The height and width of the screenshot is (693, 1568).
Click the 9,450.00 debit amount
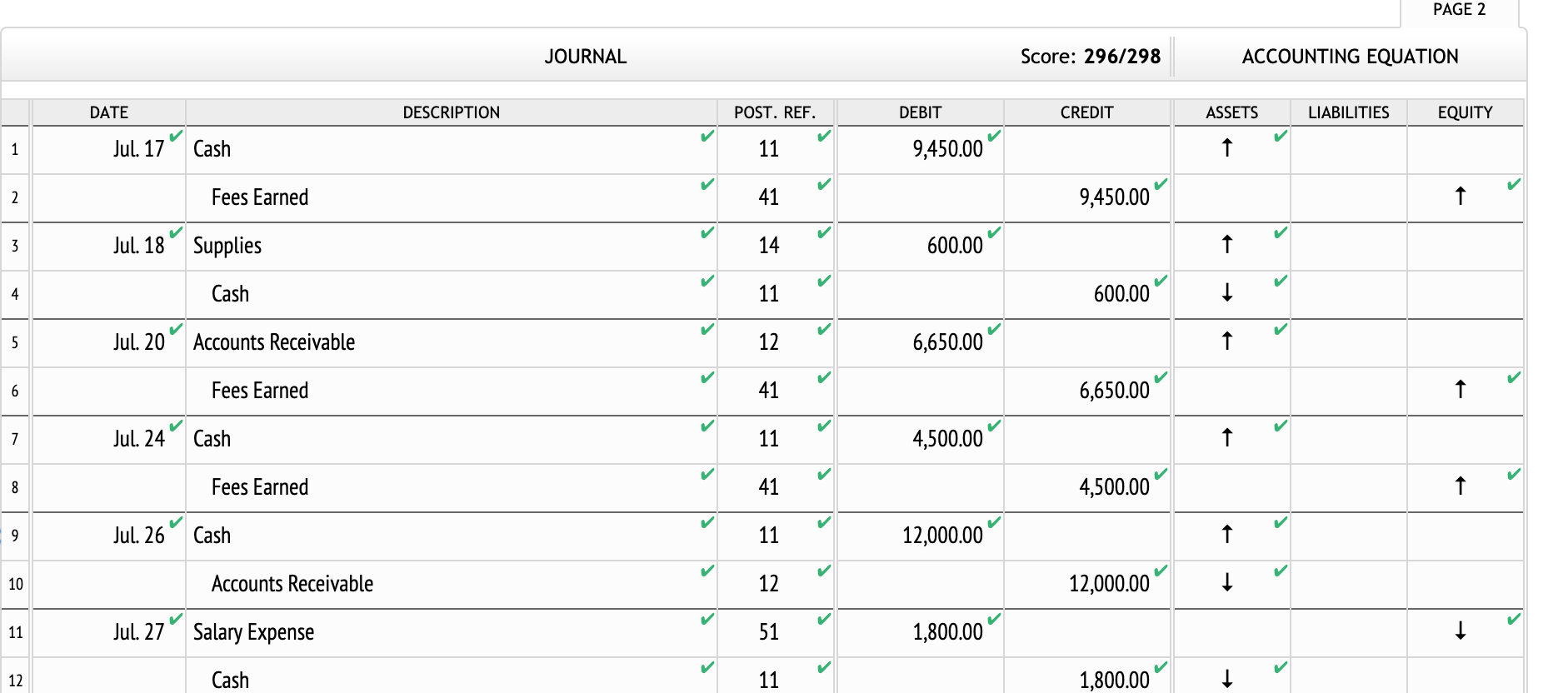947,149
